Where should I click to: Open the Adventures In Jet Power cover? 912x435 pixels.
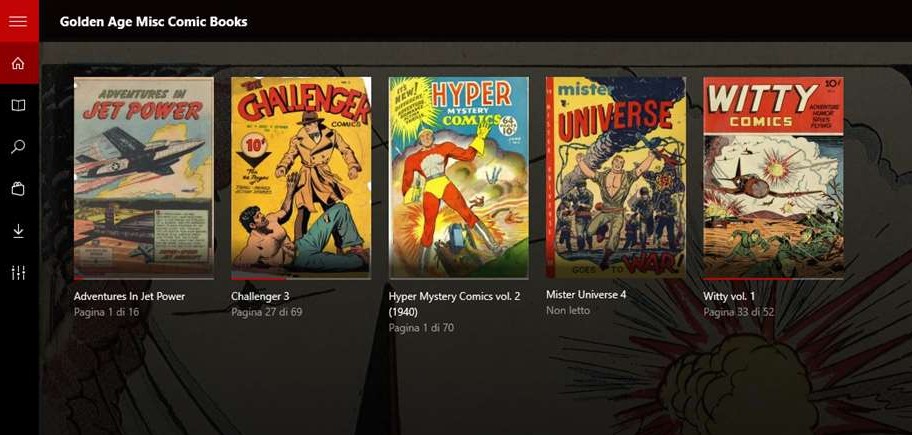coord(144,178)
